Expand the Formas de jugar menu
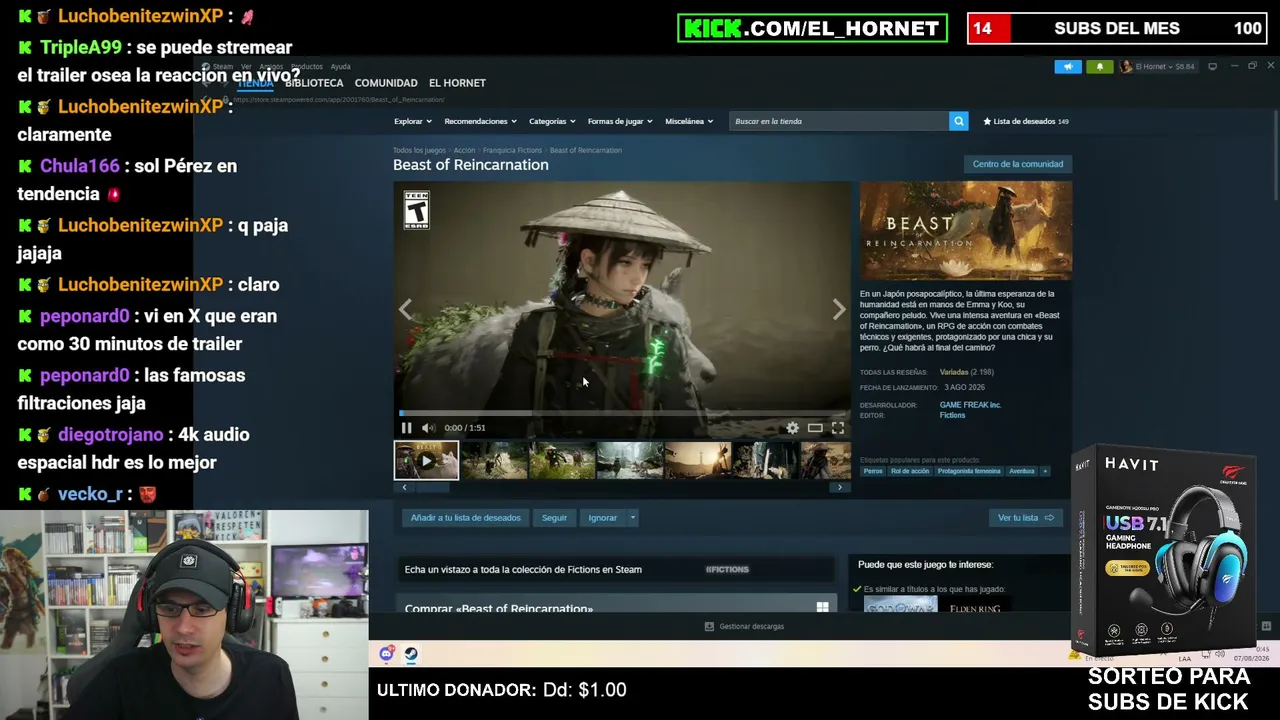Image resolution: width=1280 pixels, height=720 pixels. point(620,121)
